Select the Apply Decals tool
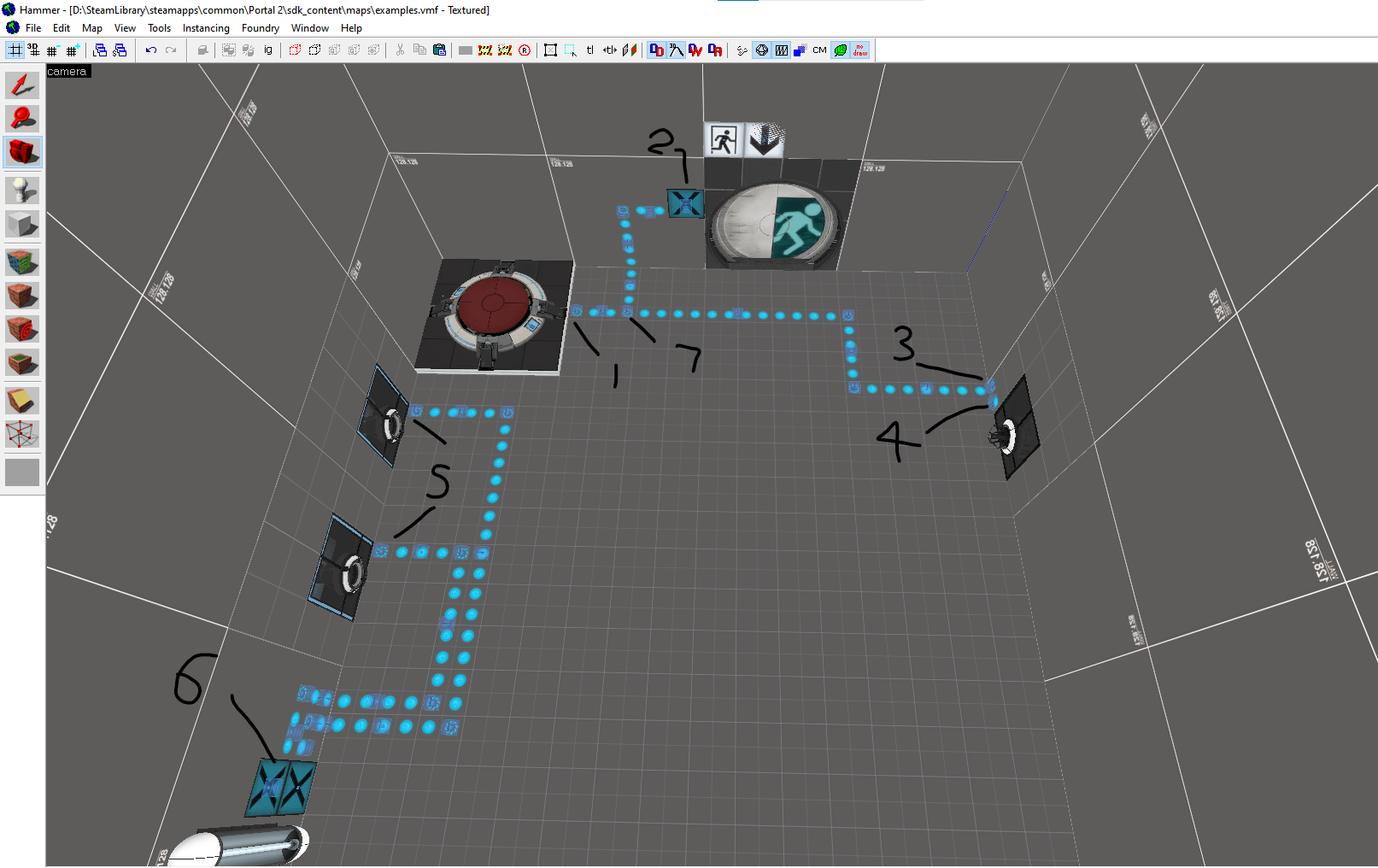This screenshot has width=1378, height=868. 22,329
